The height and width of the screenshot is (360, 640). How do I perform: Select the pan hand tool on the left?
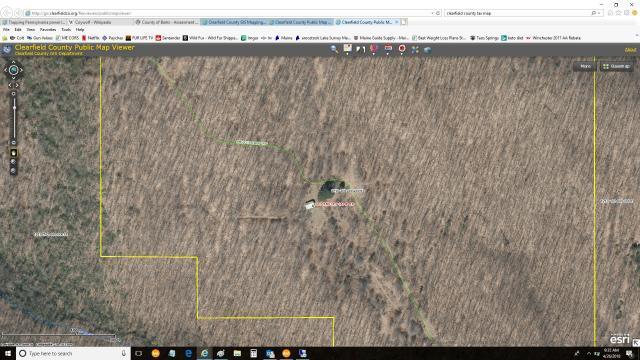(13, 153)
